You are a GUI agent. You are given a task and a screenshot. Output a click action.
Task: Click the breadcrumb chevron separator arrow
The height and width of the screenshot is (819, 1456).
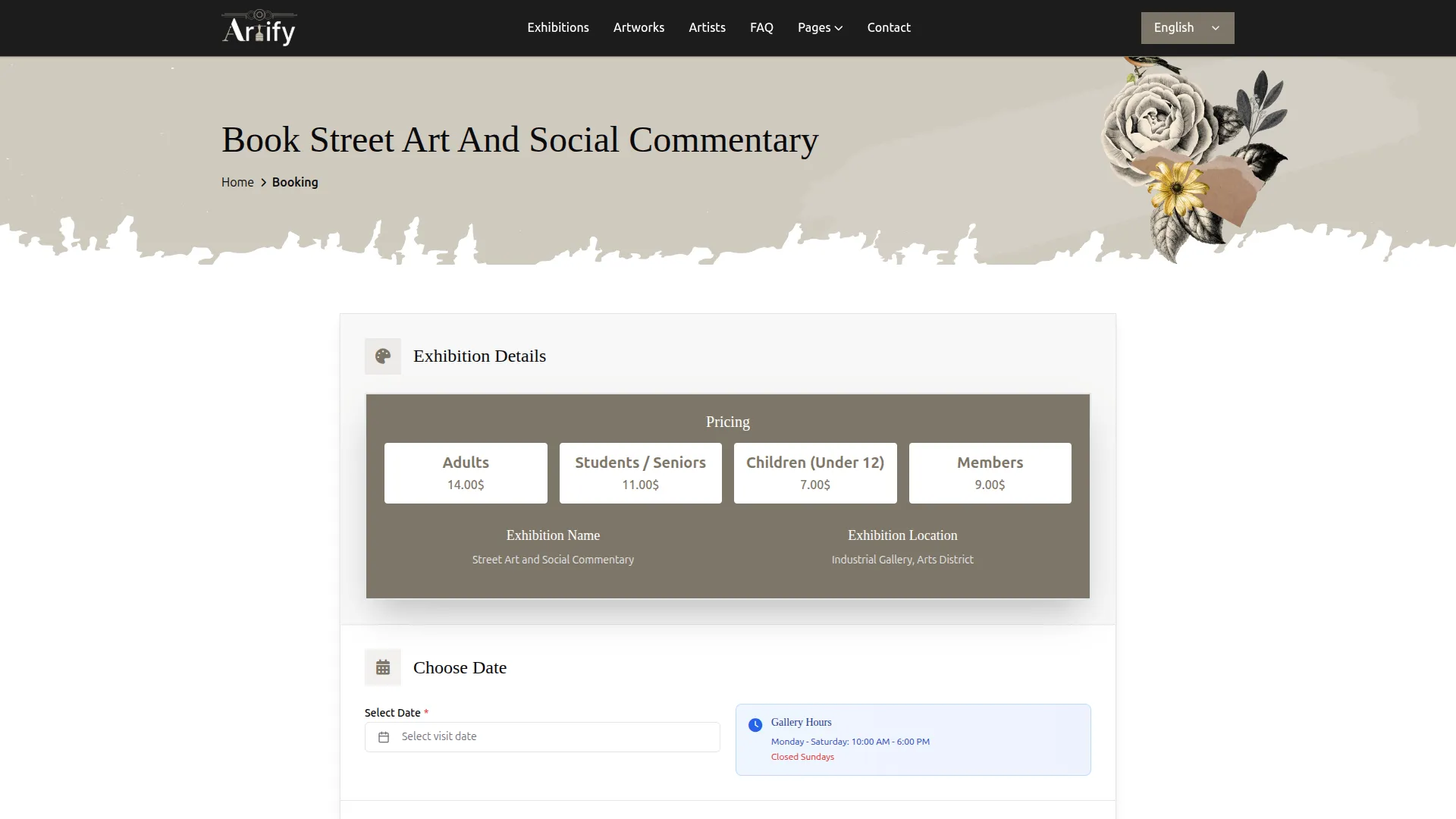pyautogui.click(x=264, y=183)
